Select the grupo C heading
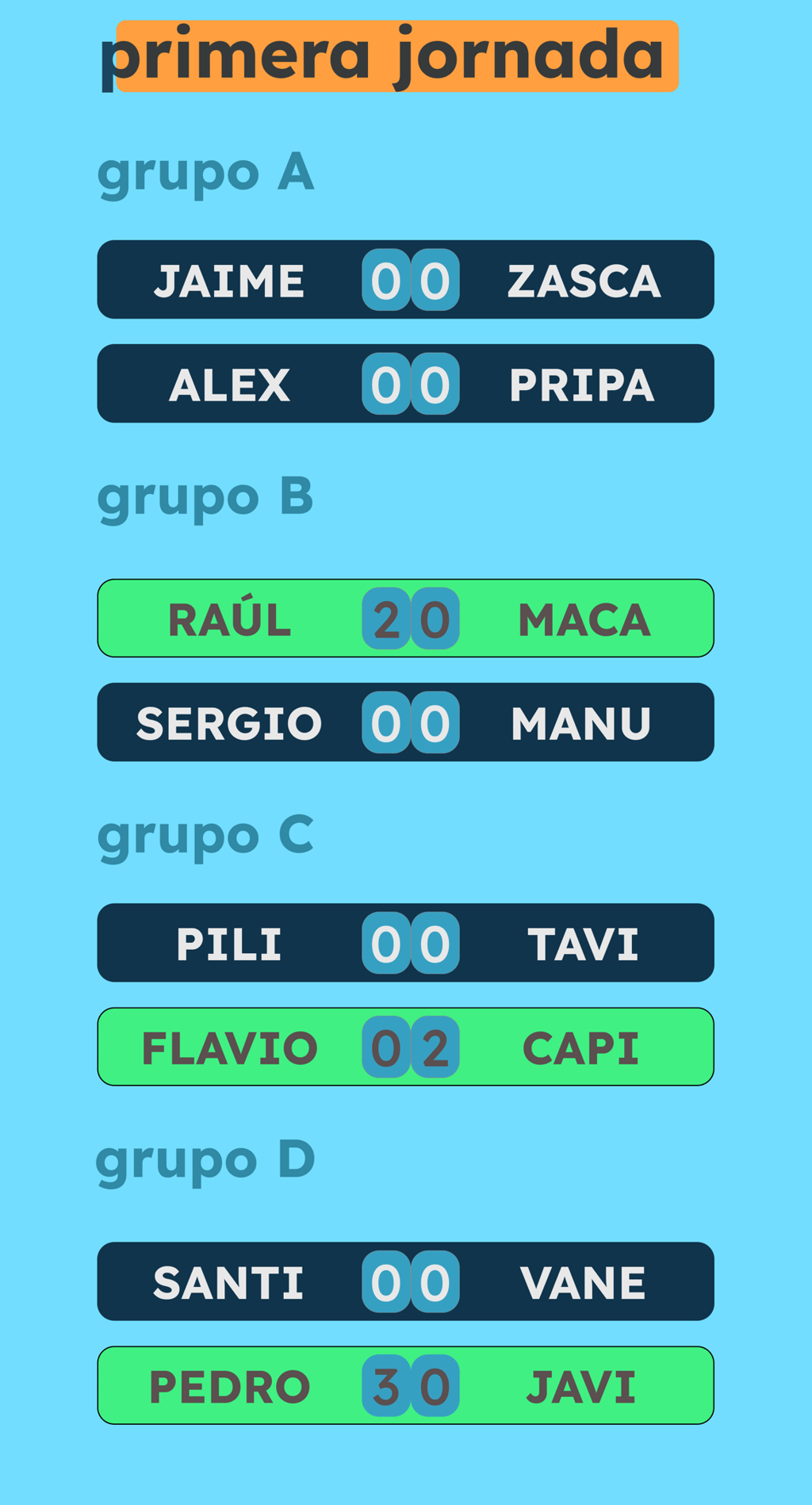The image size is (812, 1505). (x=205, y=836)
